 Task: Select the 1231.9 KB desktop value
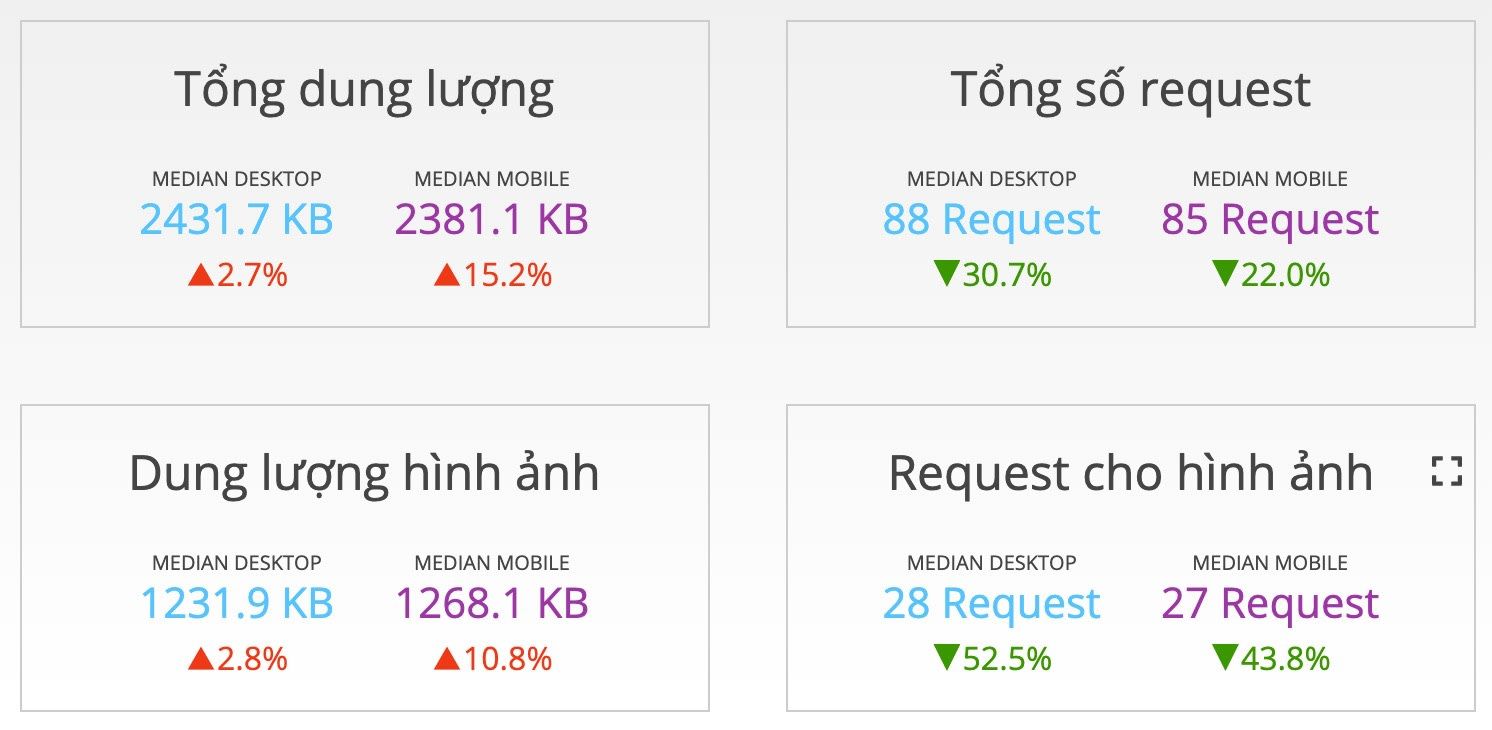(237, 603)
